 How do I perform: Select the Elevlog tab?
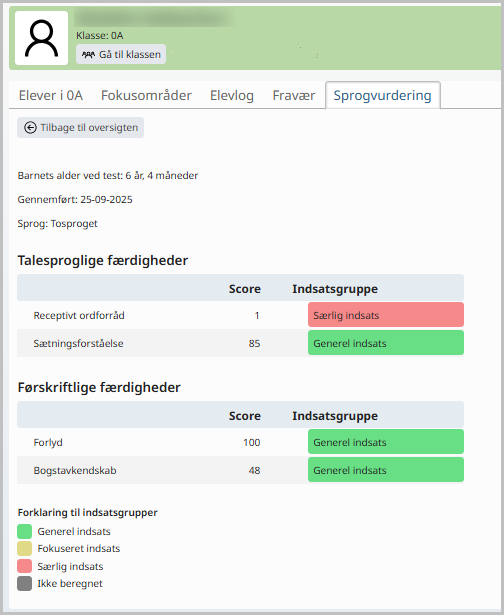pos(232,95)
